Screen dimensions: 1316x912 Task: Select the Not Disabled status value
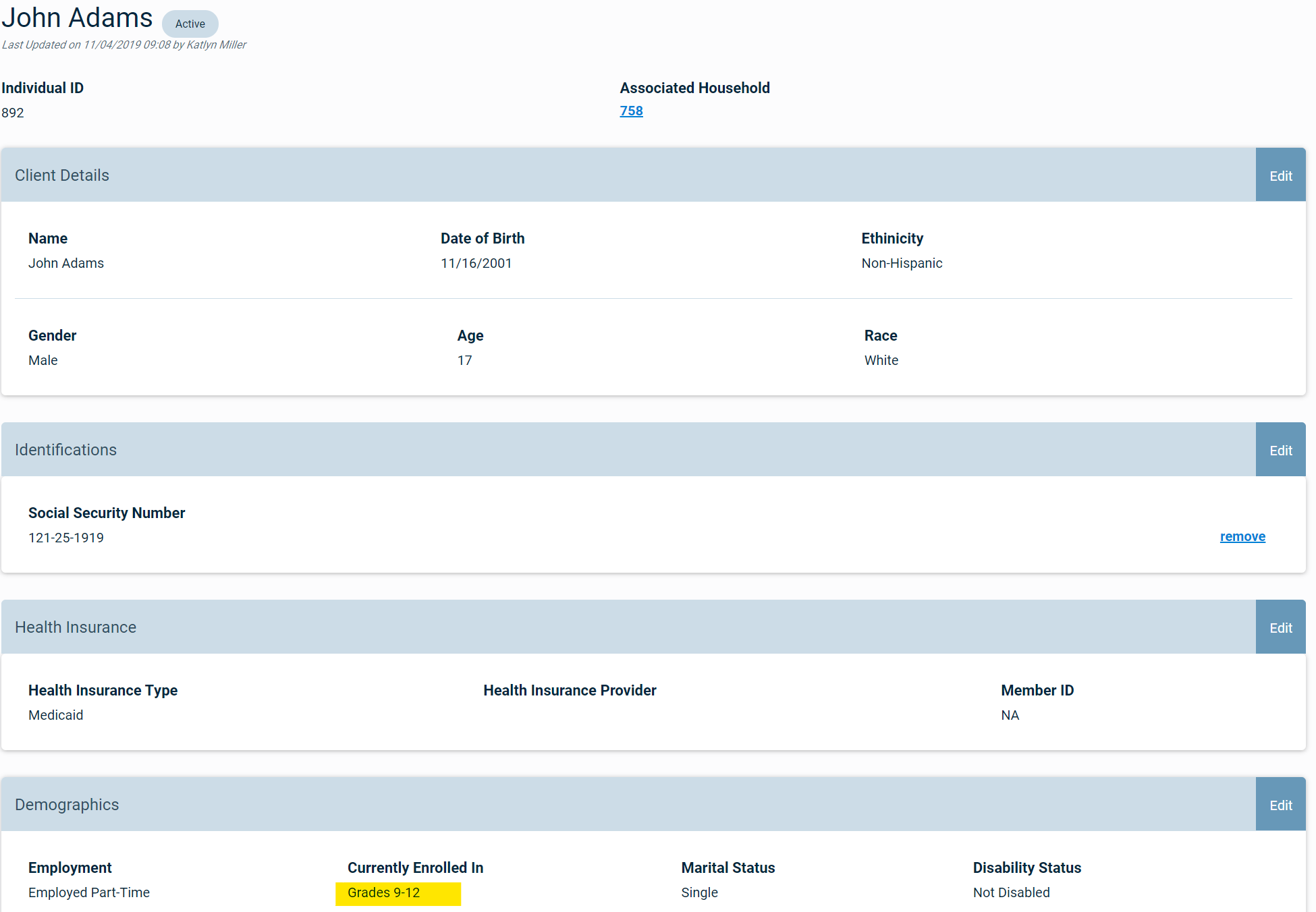click(x=1011, y=892)
